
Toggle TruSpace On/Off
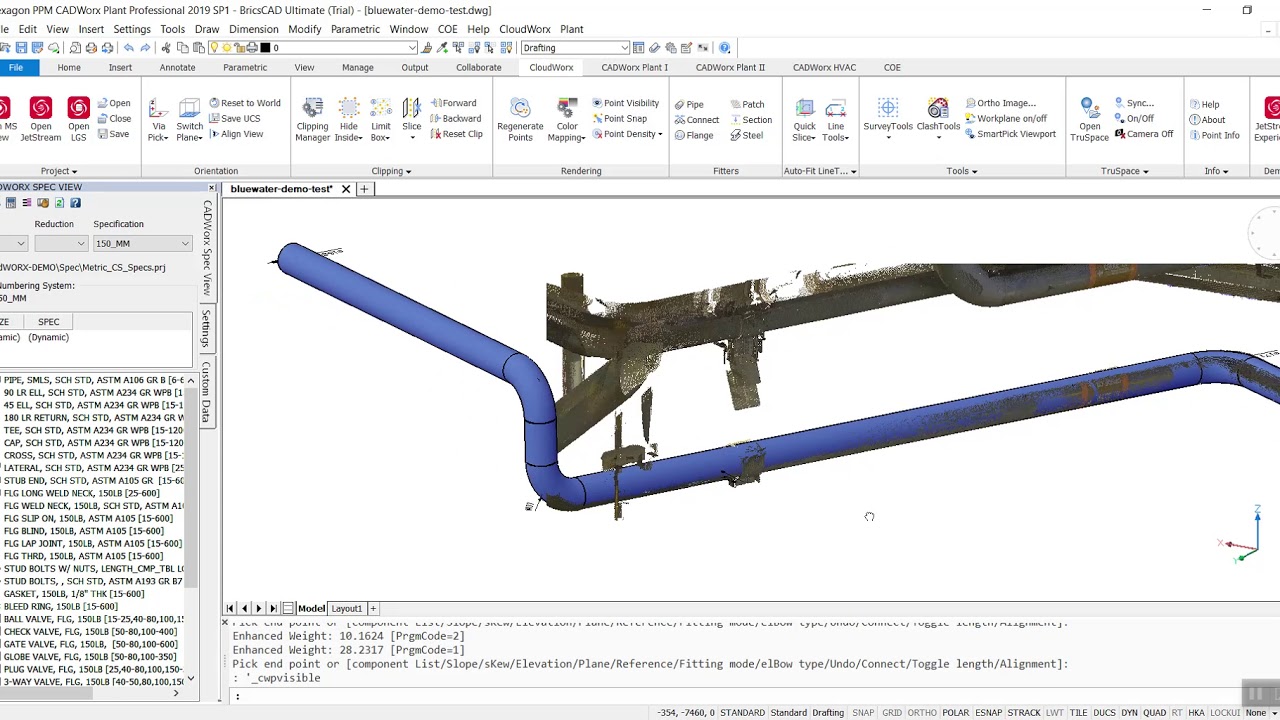[1134, 118]
